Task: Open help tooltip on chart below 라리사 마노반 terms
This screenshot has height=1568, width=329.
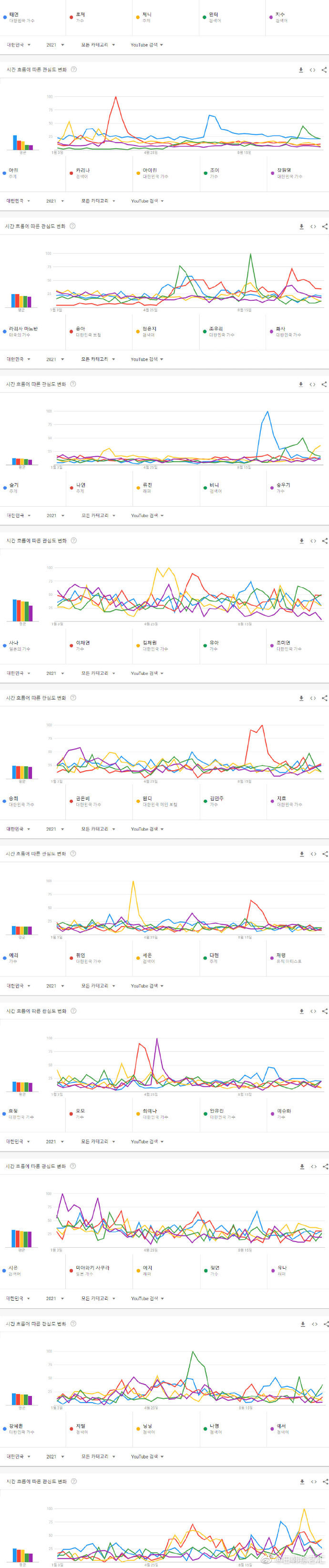Action: (x=73, y=384)
